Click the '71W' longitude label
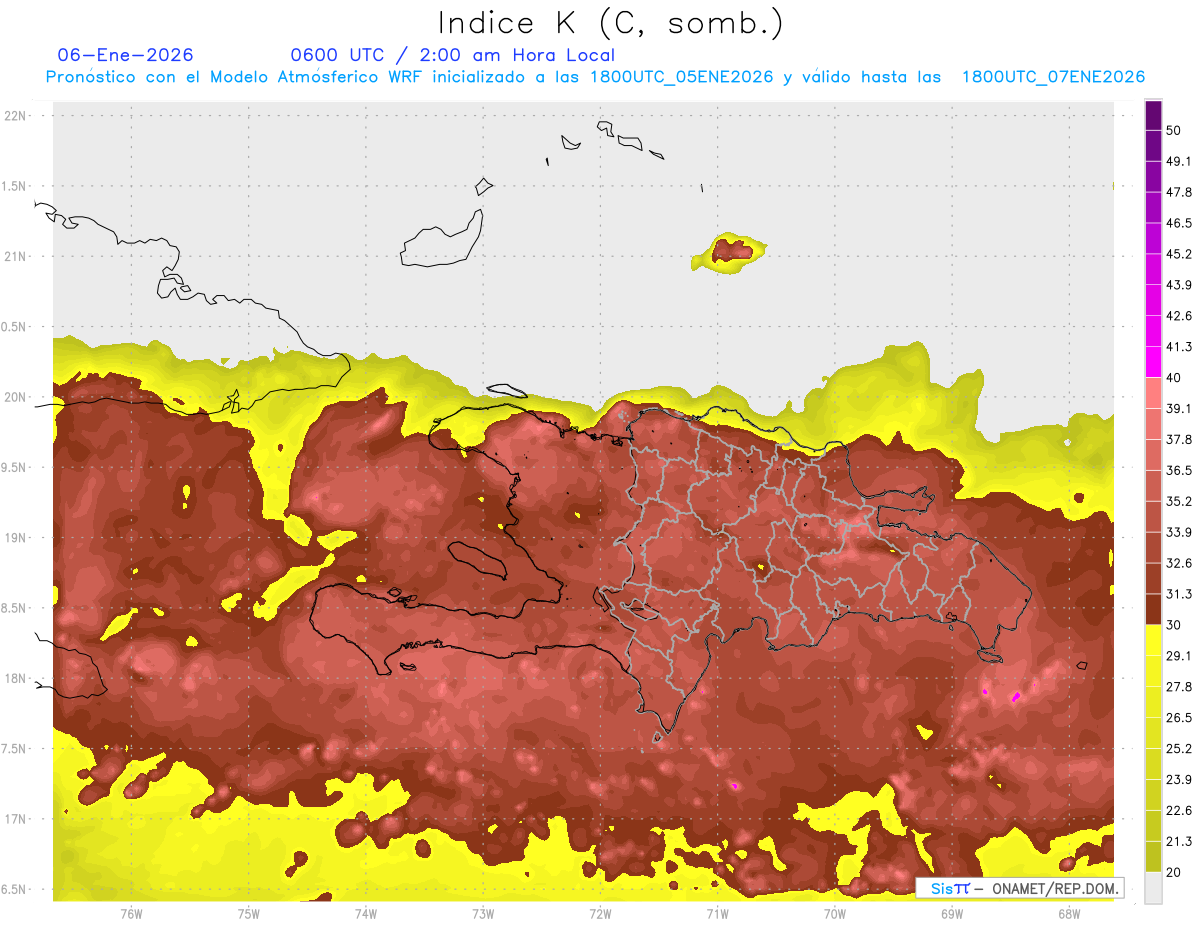The image size is (1200, 927). coord(717,913)
